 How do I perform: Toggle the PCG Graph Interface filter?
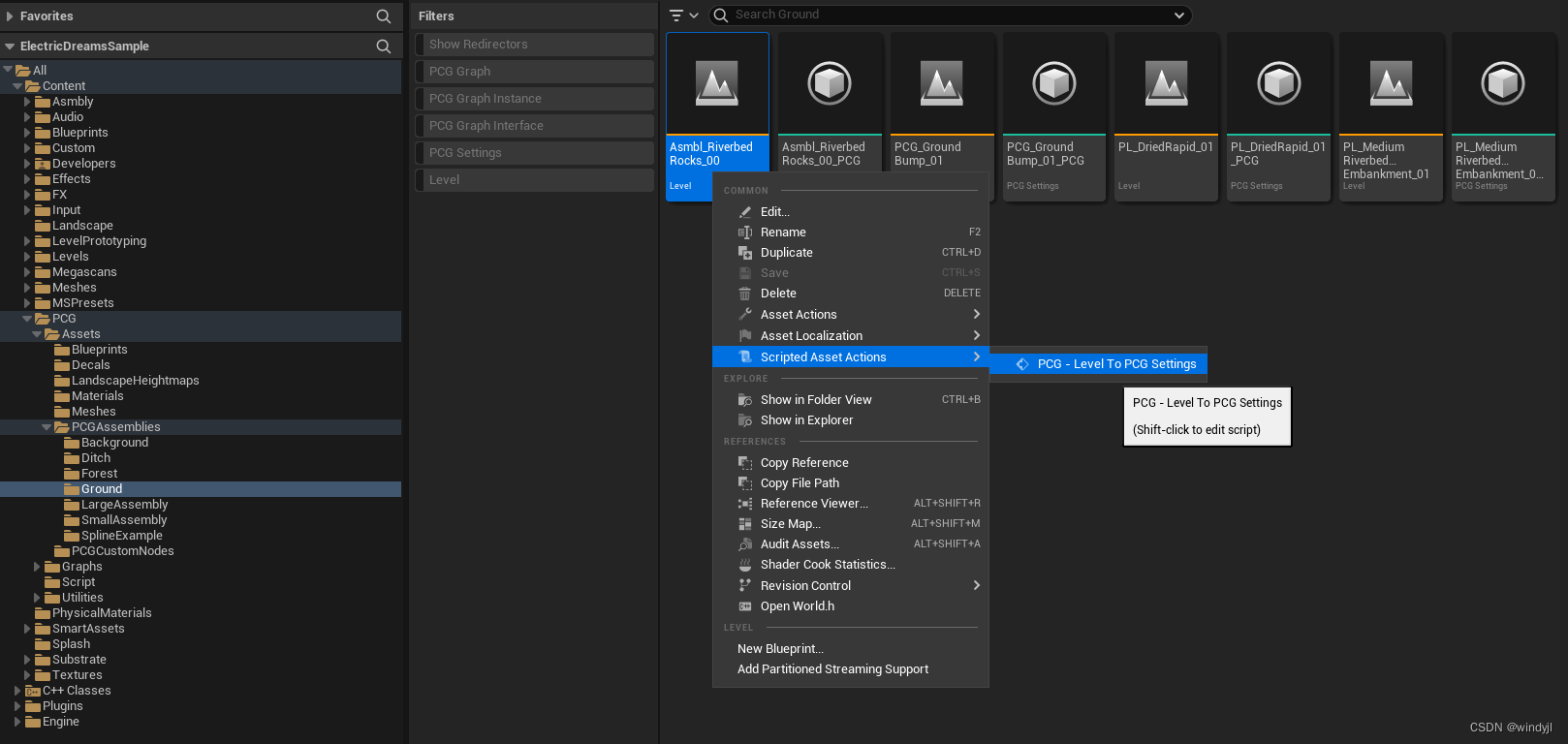[535, 126]
